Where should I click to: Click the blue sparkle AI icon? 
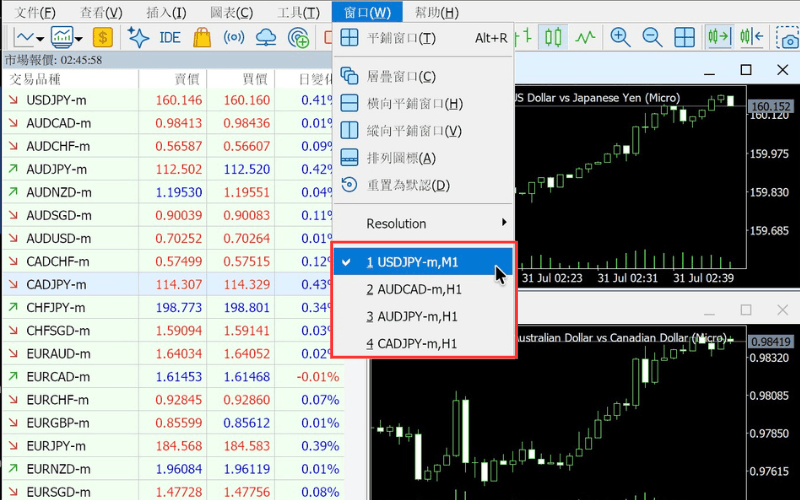click(x=138, y=37)
